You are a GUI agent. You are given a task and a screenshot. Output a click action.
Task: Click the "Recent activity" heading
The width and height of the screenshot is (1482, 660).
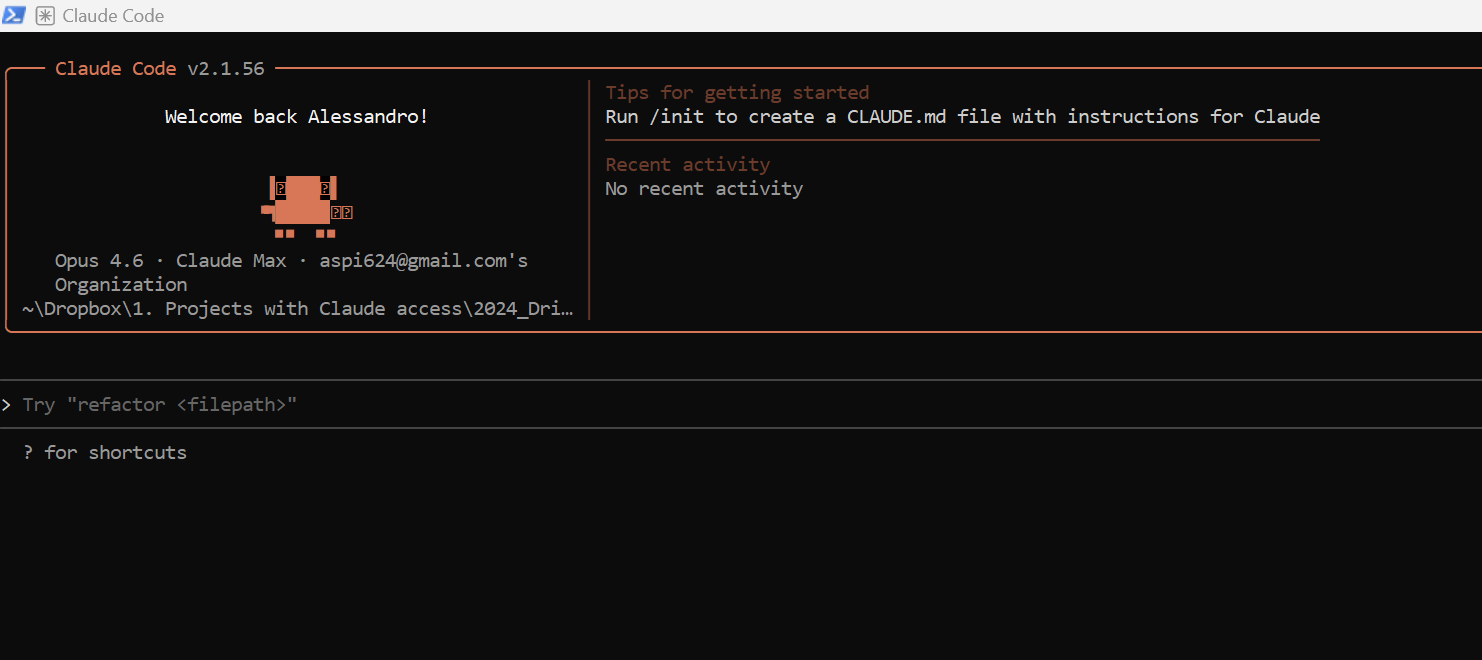pyautogui.click(x=687, y=164)
